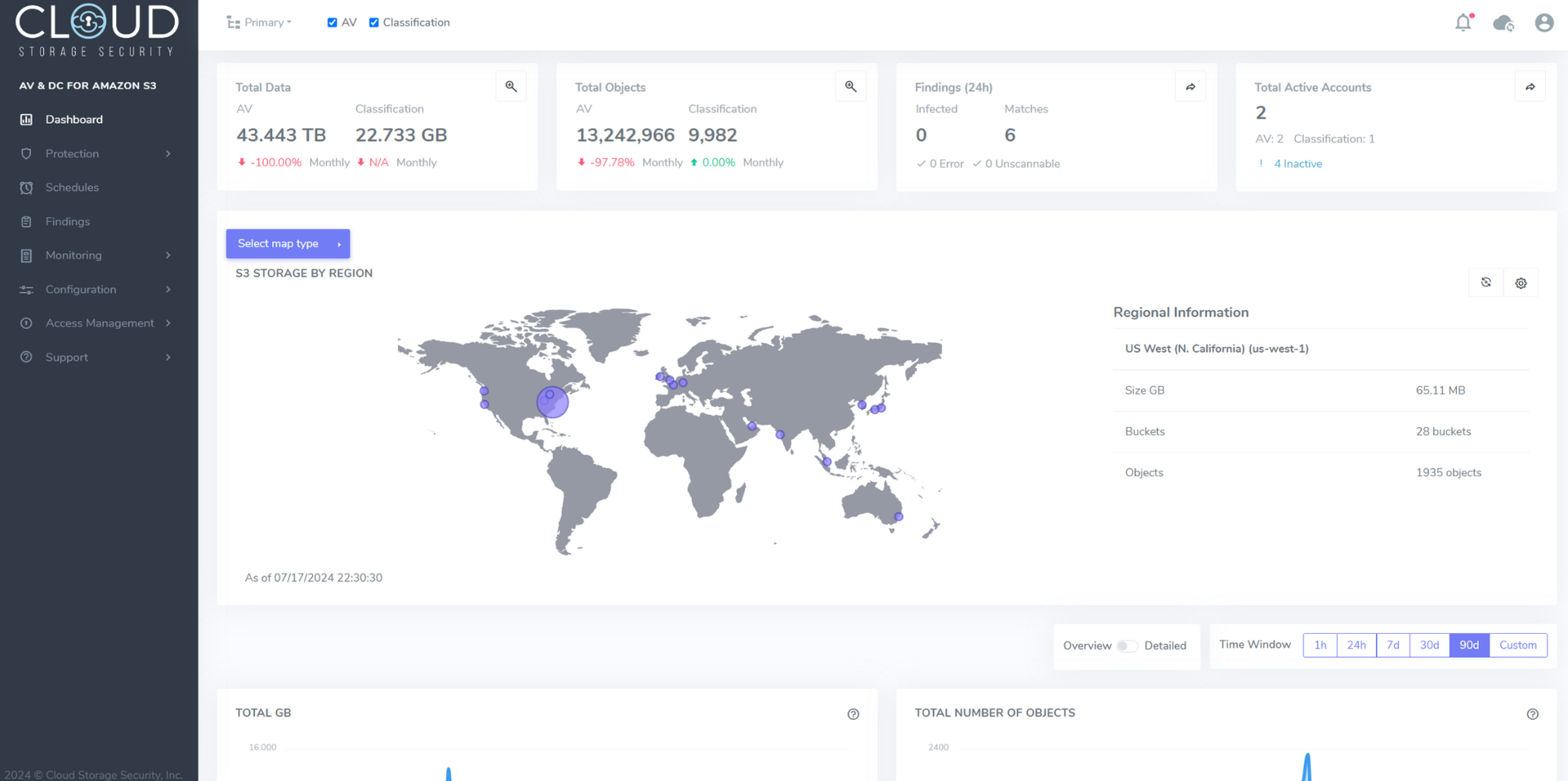Select the 90d time window
The height and width of the screenshot is (781, 1568).
pyautogui.click(x=1469, y=645)
